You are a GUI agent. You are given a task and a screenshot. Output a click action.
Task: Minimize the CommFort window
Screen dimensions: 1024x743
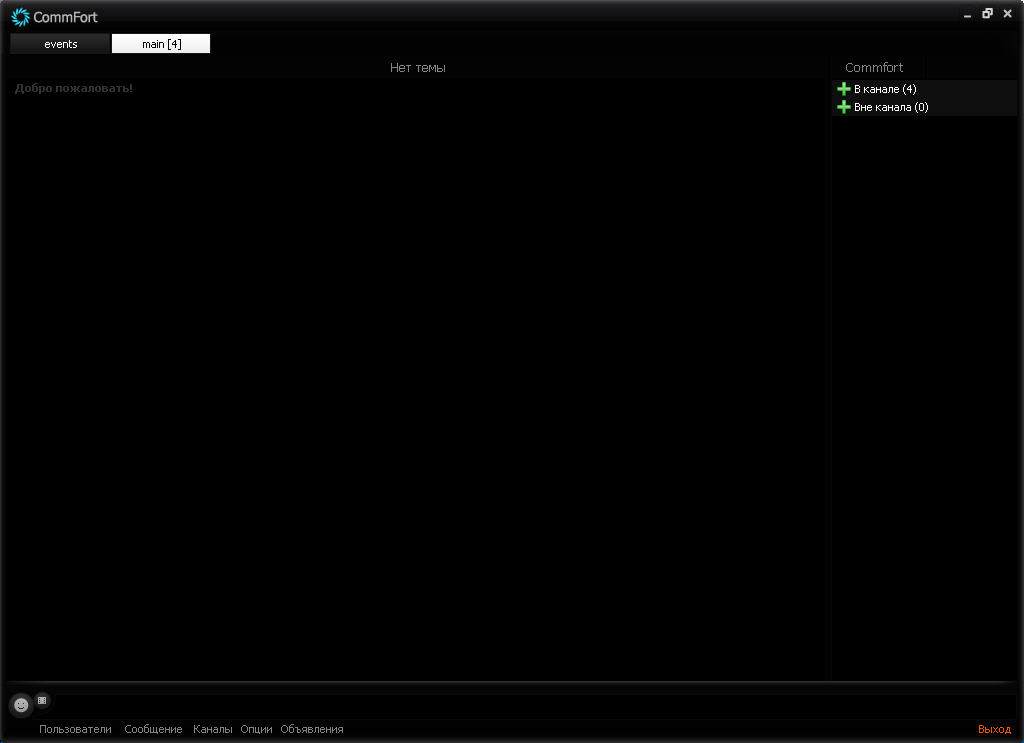coord(967,14)
